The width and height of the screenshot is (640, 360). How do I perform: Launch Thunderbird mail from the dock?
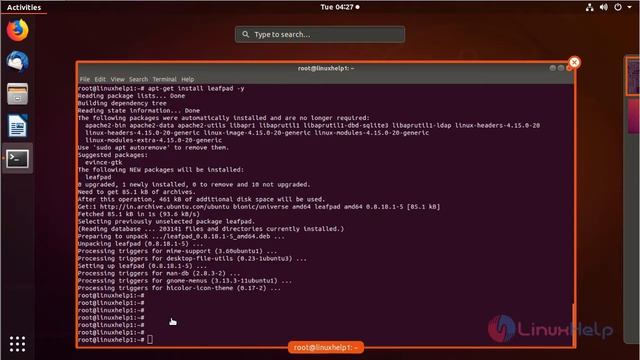point(18,62)
